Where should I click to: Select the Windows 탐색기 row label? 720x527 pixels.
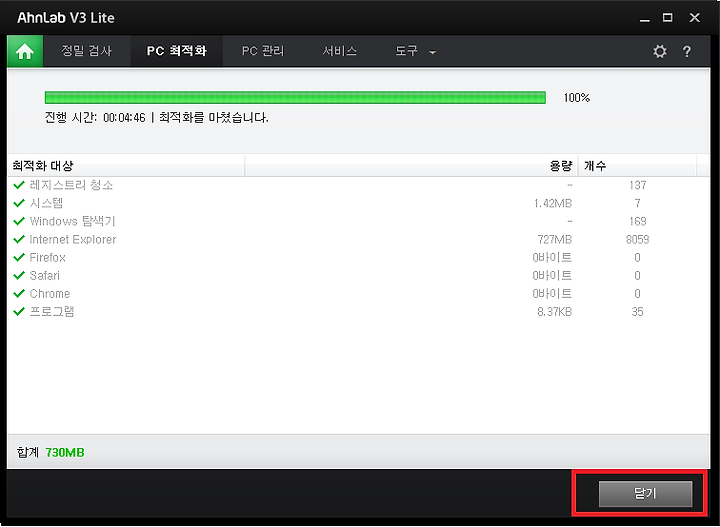click(73, 221)
